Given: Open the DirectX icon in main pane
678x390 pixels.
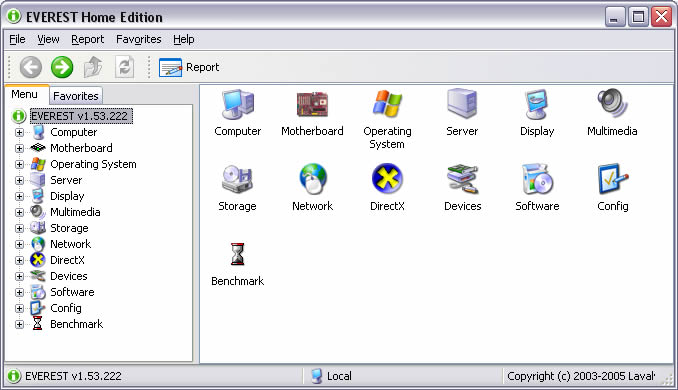Looking at the screenshot, I should coord(387,178).
